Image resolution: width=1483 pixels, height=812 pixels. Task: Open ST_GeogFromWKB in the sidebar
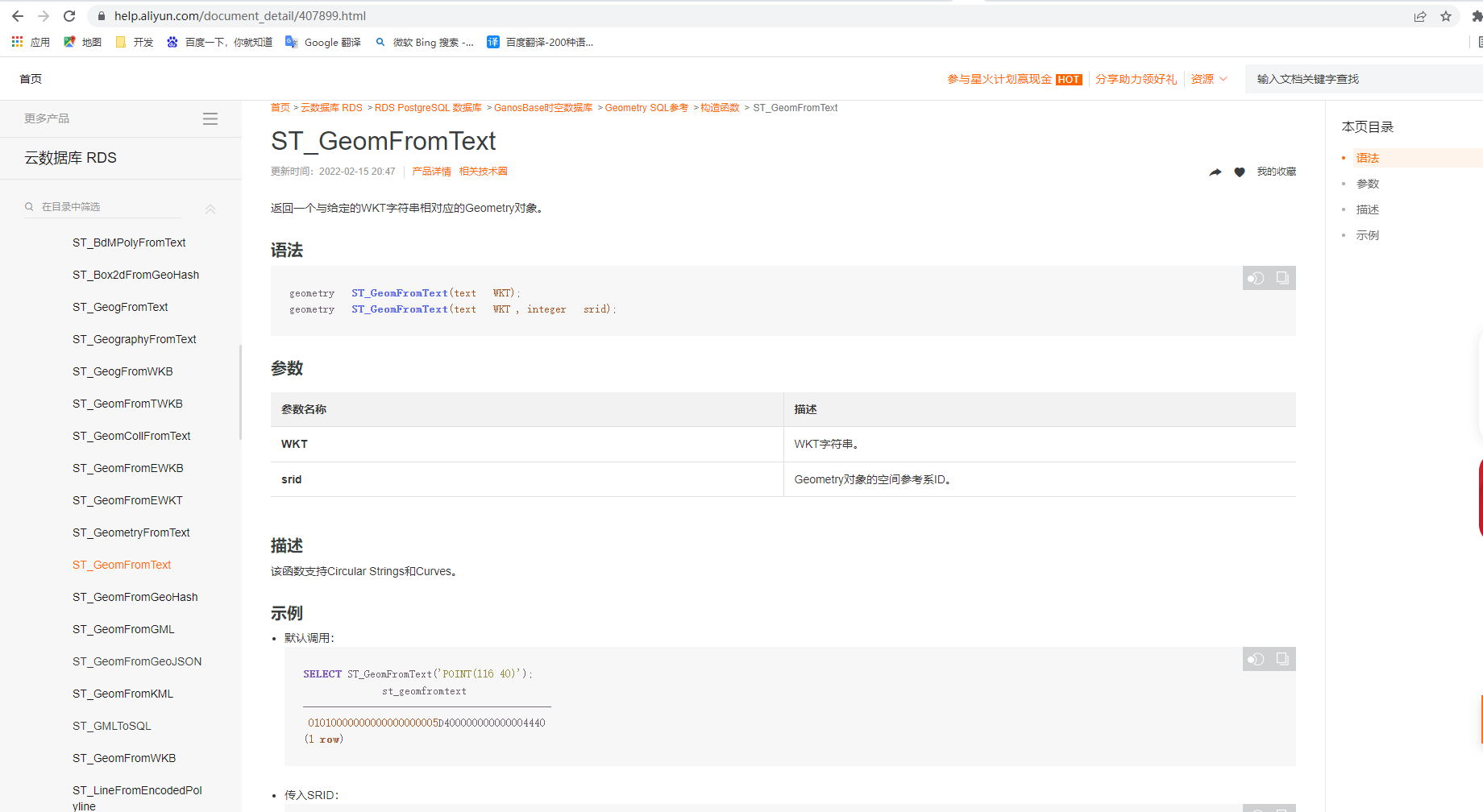[123, 371]
